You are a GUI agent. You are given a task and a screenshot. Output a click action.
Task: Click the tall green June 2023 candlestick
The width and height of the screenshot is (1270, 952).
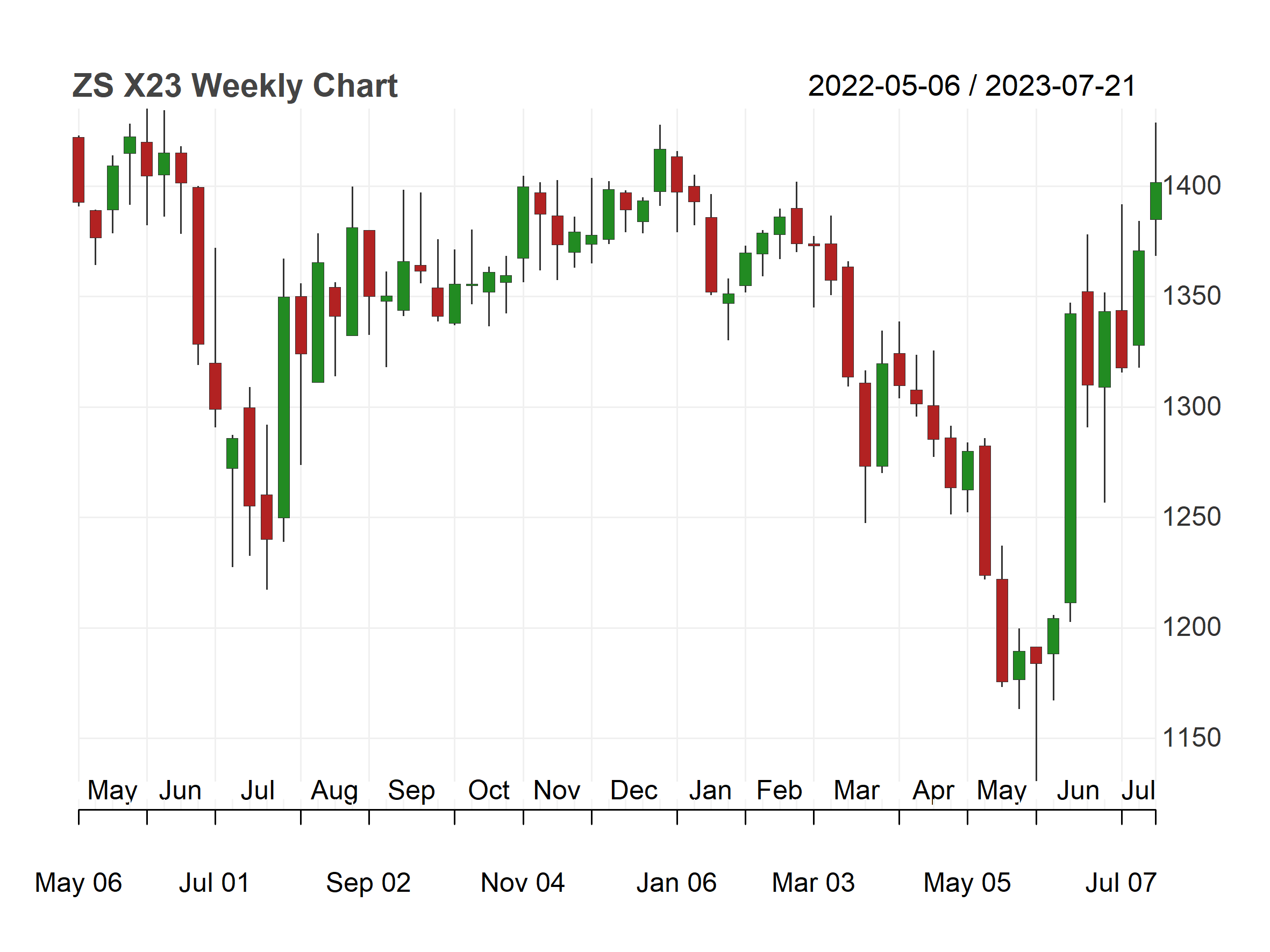click(x=1070, y=458)
